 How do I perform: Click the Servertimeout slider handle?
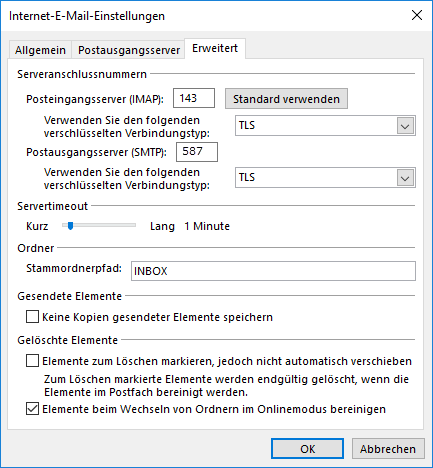point(70,226)
